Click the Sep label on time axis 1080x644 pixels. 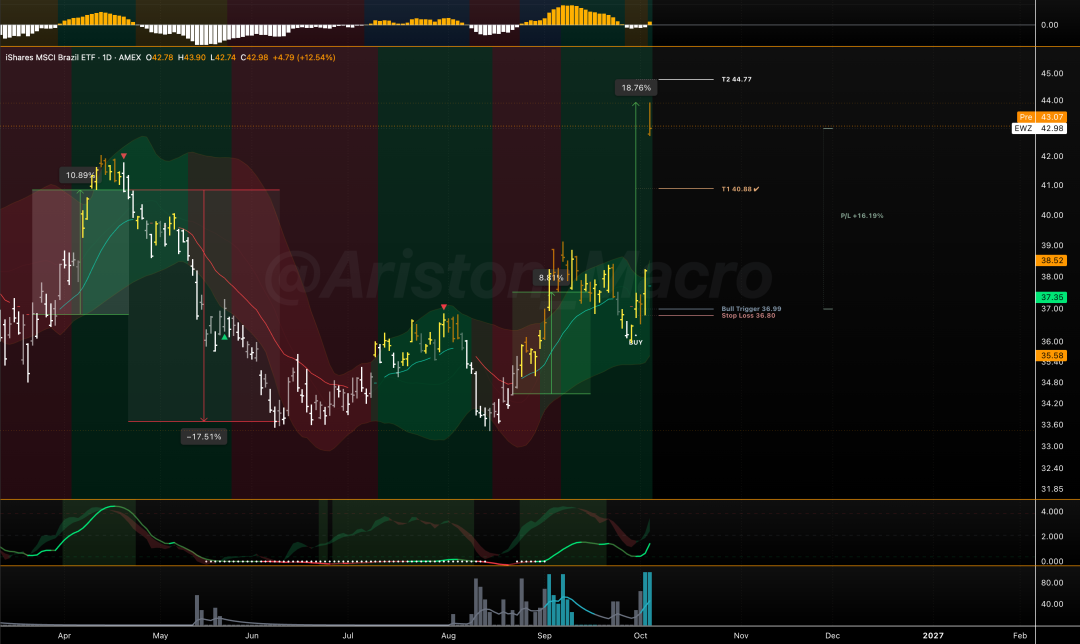[544, 636]
